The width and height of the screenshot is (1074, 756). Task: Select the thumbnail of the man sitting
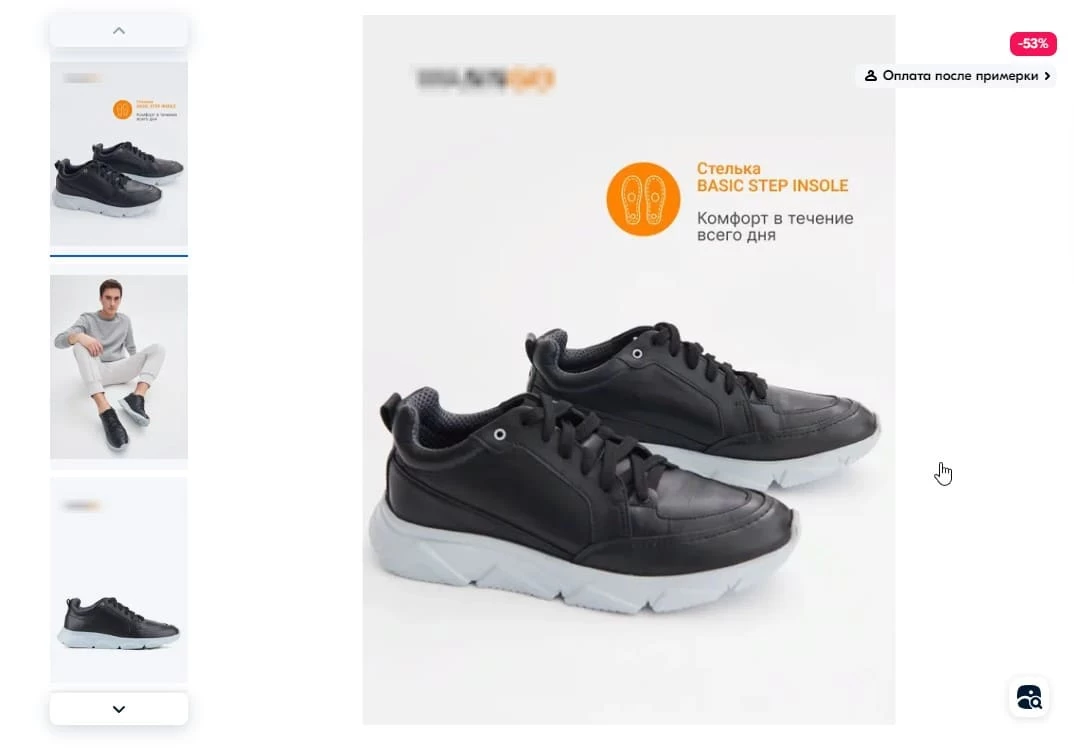point(118,367)
